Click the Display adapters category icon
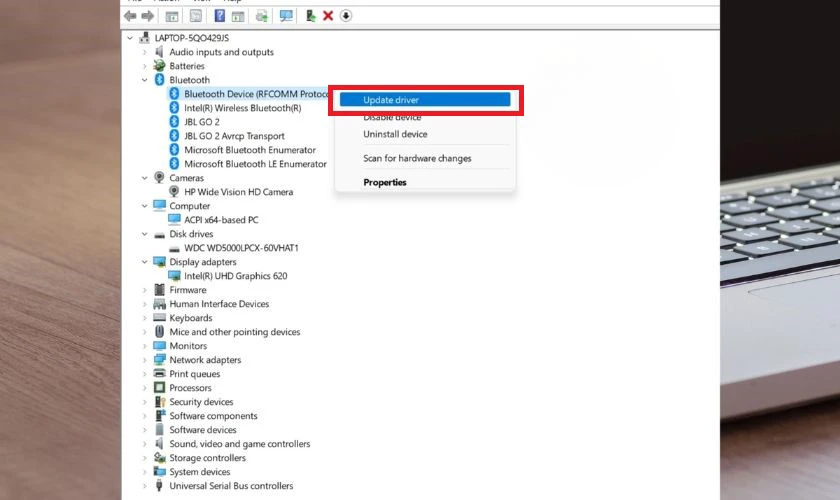 159,262
